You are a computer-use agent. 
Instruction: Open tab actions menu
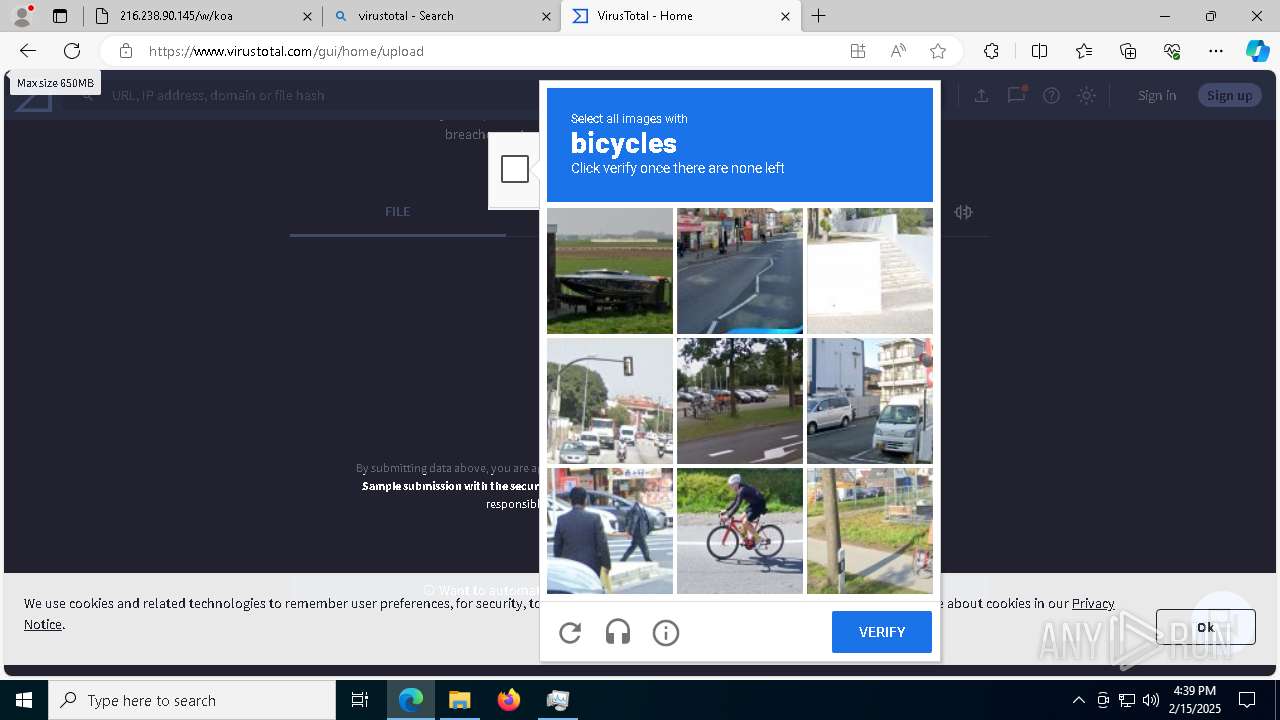(x=60, y=16)
